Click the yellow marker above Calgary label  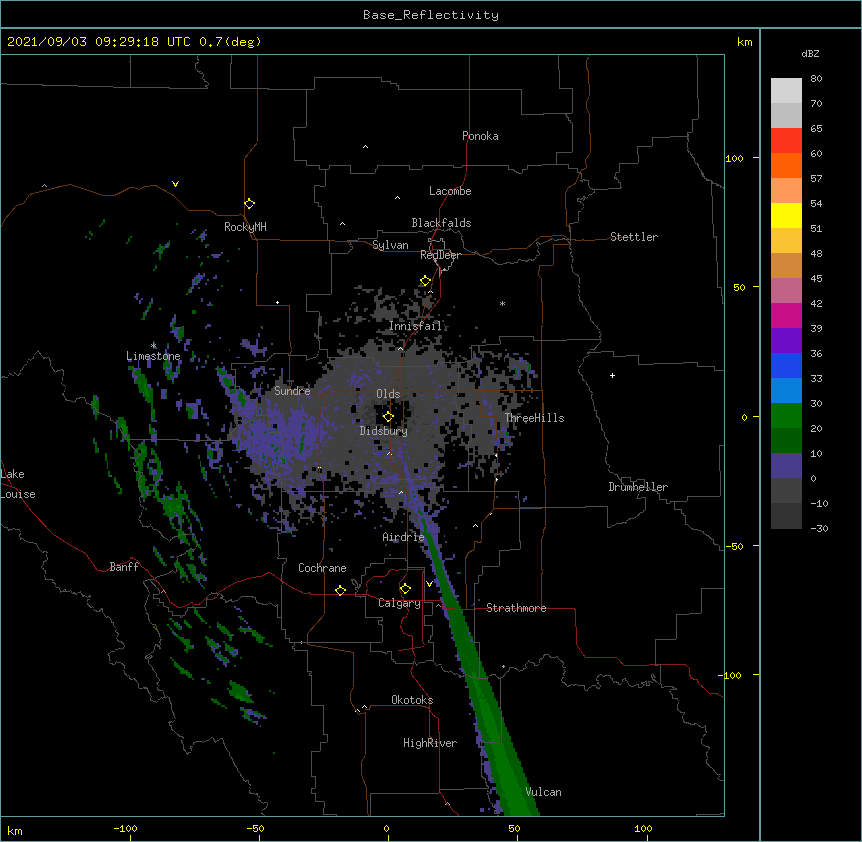click(x=405, y=589)
